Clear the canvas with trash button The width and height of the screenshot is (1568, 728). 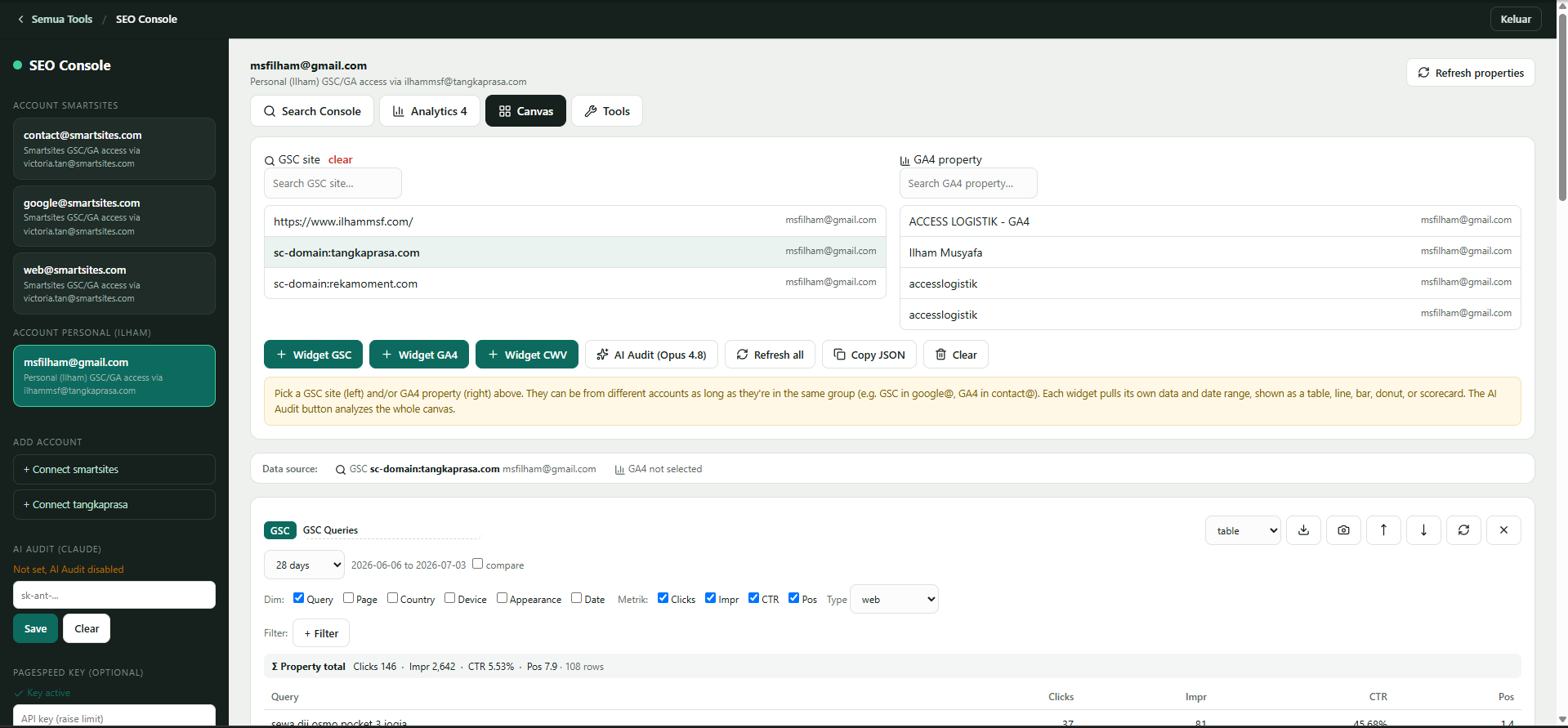click(x=955, y=355)
